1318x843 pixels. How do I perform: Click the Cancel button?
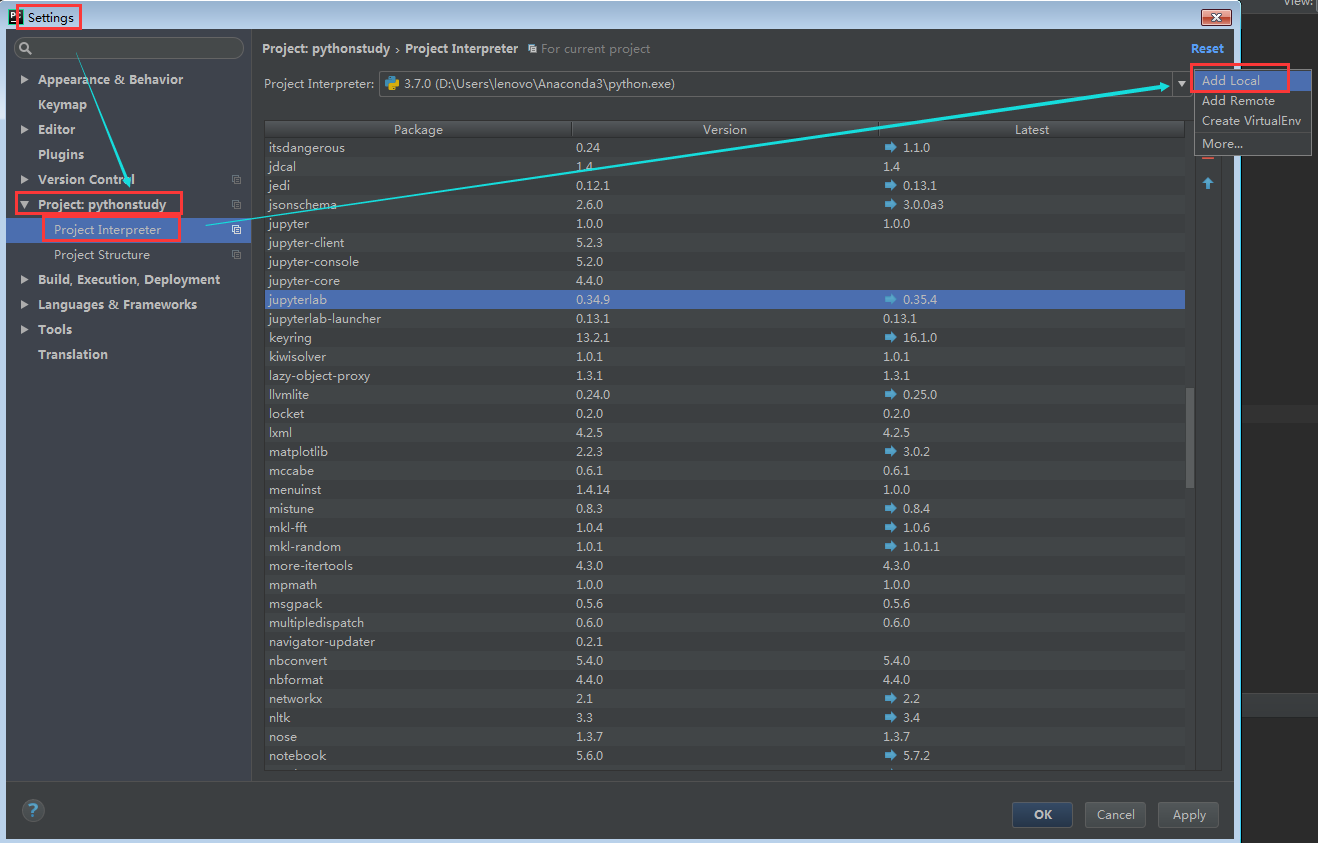(x=1115, y=814)
